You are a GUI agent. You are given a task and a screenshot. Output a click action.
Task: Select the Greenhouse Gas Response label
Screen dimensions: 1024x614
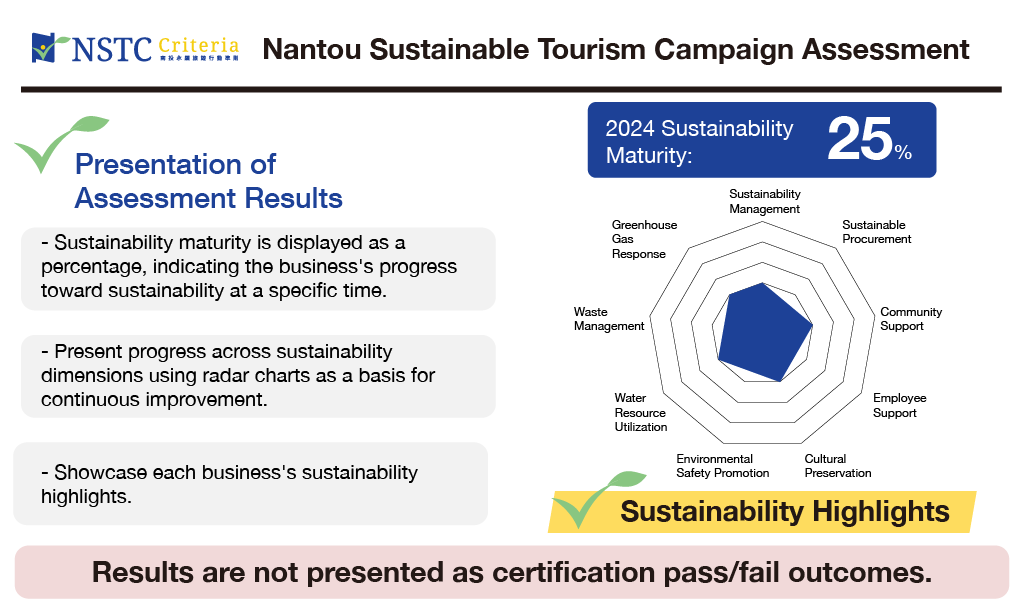coord(644,239)
